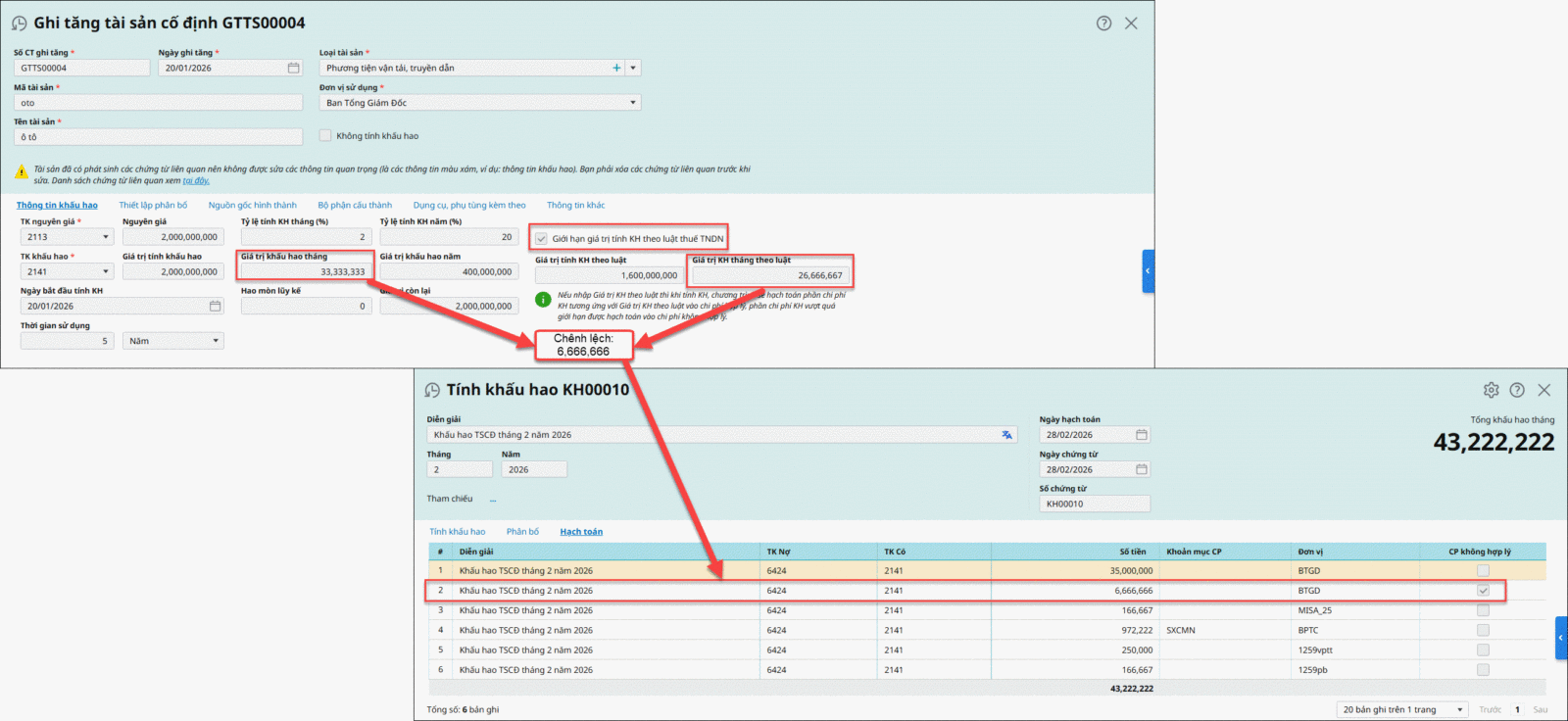The width and height of the screenshot is (1568, 721).
Task: Expand the Đơn vị sử dụng dropdown
Action: [632, 103]
